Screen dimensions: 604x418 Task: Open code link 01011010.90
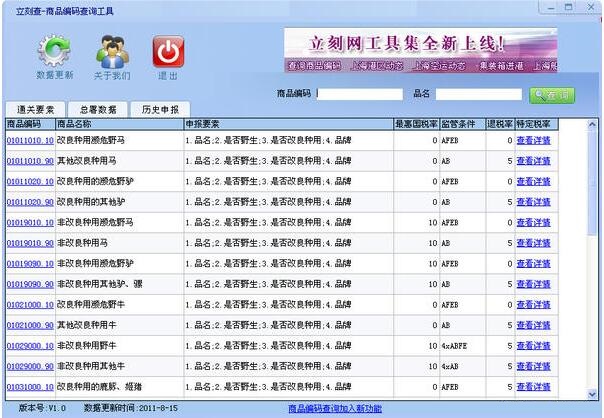pyautogui.click(x=30, y=161)
